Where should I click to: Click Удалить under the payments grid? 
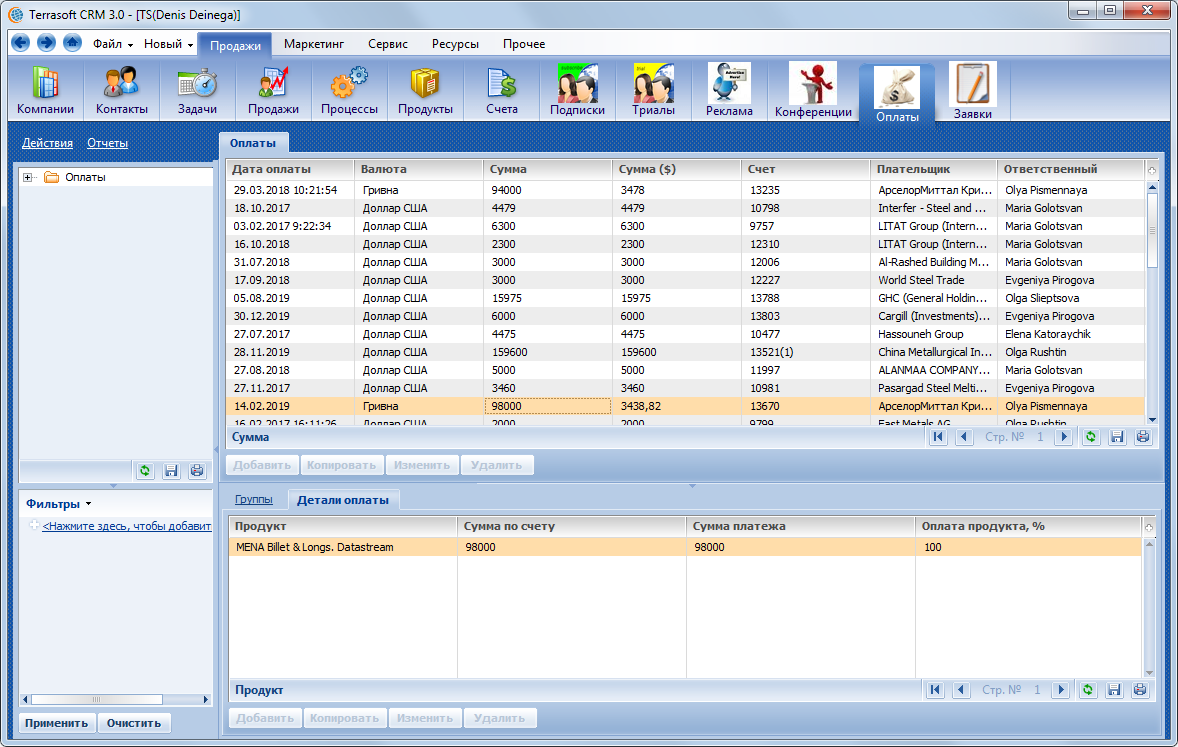[x=497, y=465]
